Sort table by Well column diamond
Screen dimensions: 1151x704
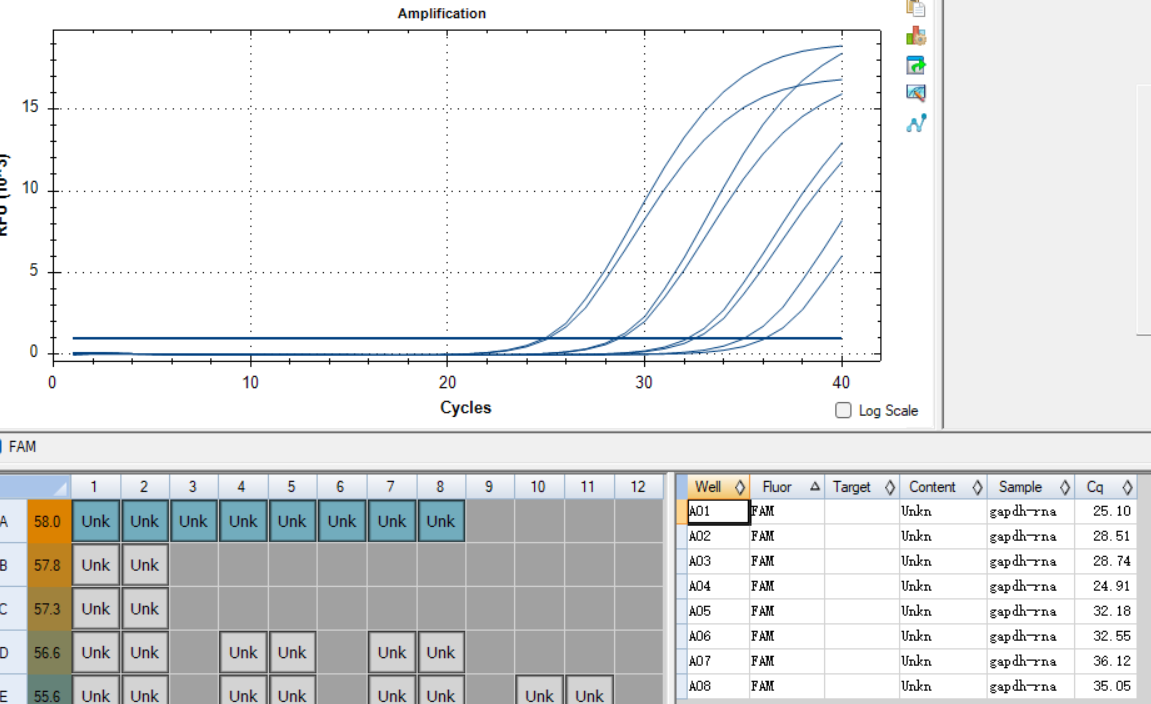[740, 487]
